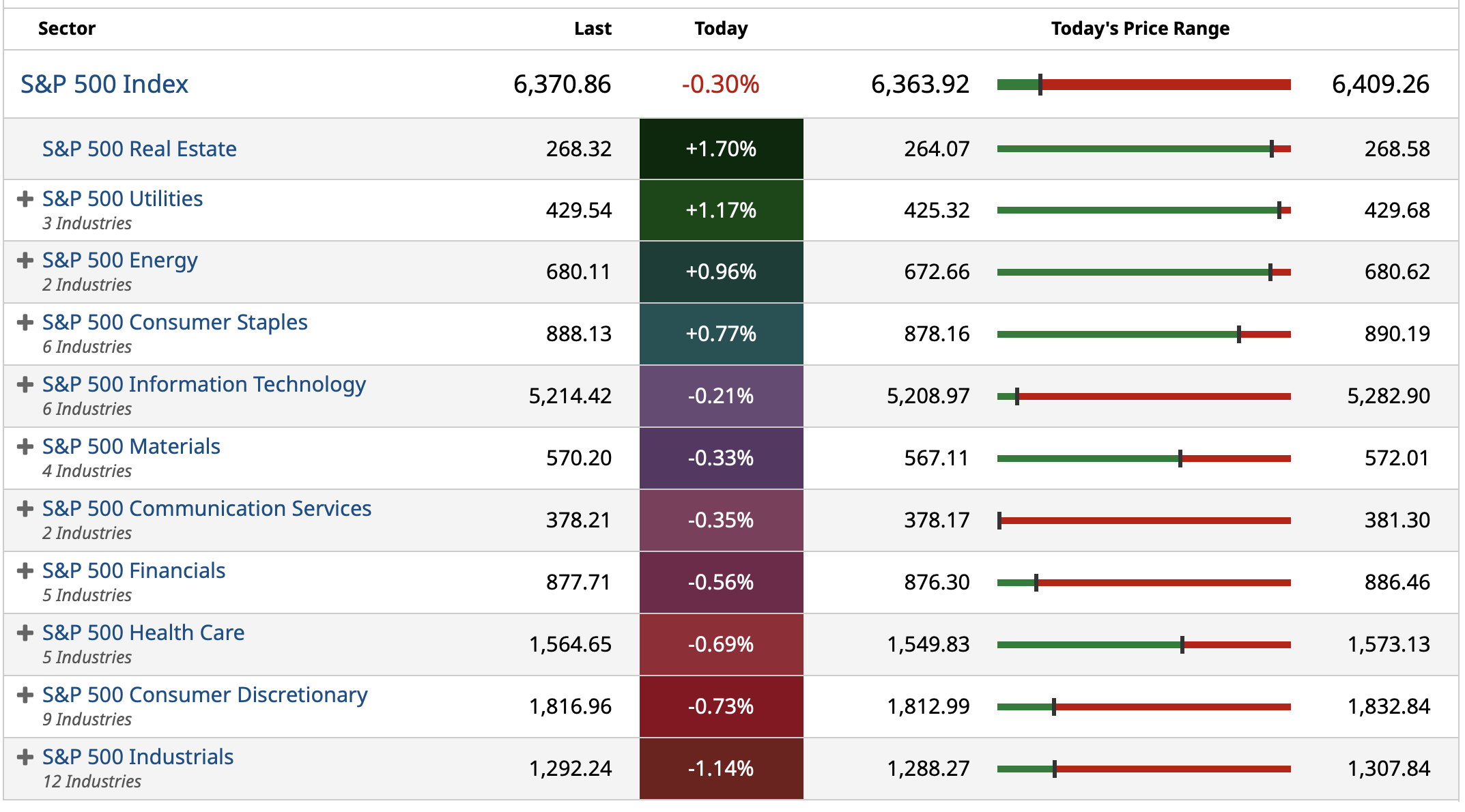Expand Information Technology industries list
The width and height of the screenshot is (1465, 812).
coord(25,385)
